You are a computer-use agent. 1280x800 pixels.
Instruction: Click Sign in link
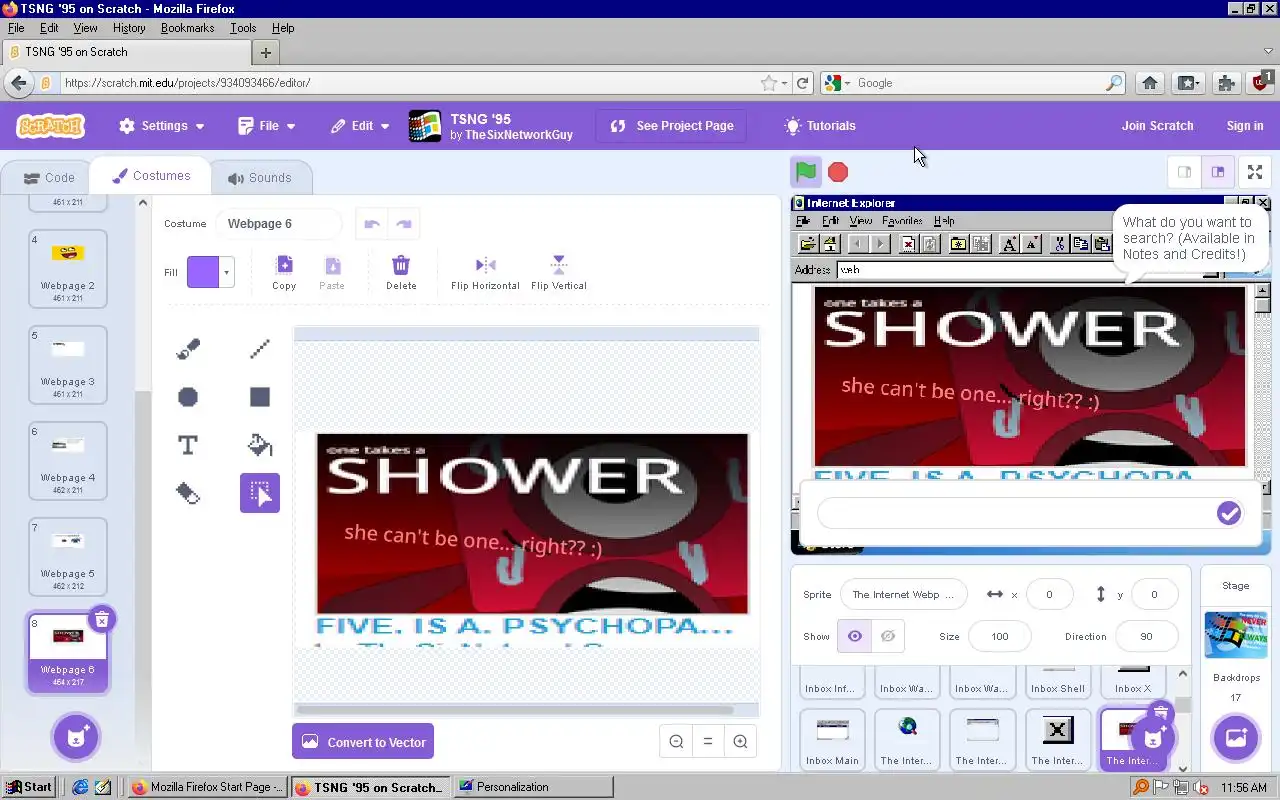tap(1244, 126)
